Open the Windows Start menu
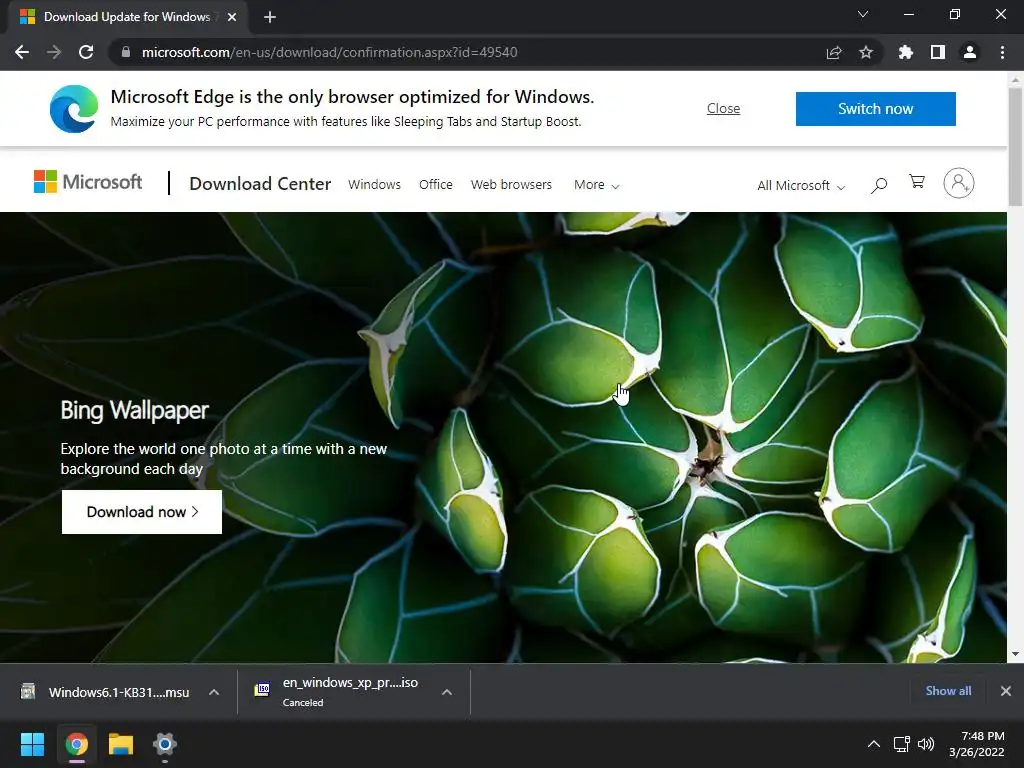 coord(32,744)
